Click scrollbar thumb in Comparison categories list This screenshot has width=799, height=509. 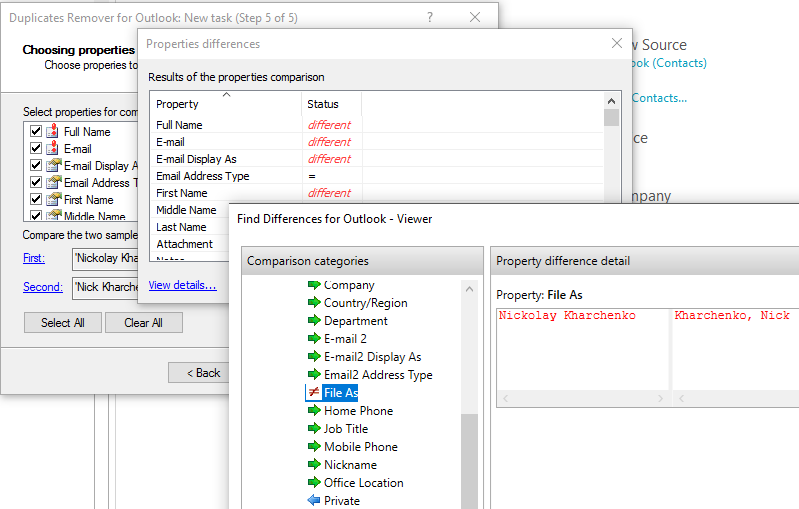pyautogui.click(x=469, y=461)
